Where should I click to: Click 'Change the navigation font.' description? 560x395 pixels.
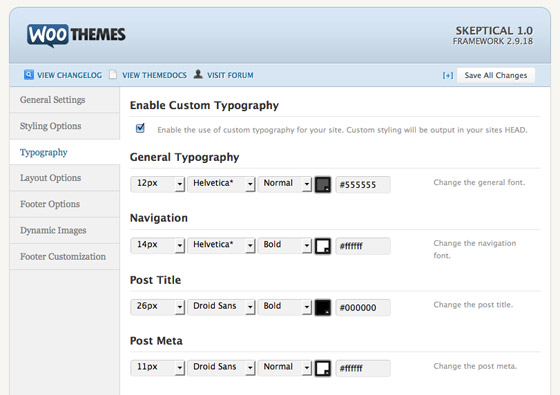pyautogui.click(x=475, y=249)
